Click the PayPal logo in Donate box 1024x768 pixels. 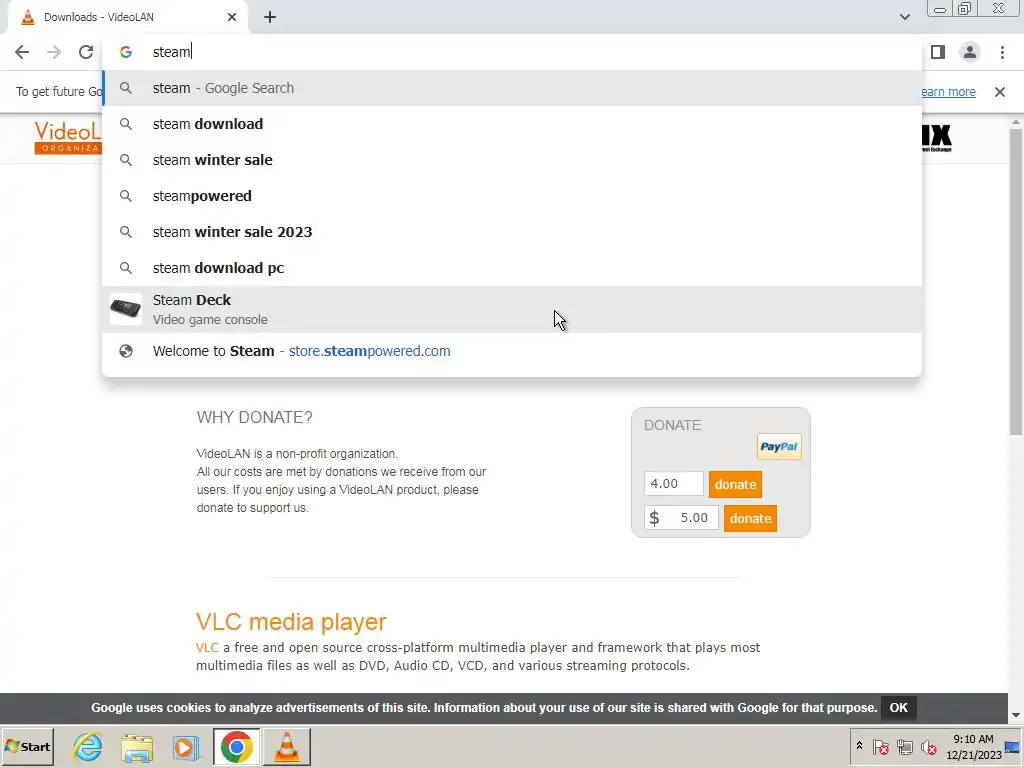pyautogui.click(x=779, y=447)
